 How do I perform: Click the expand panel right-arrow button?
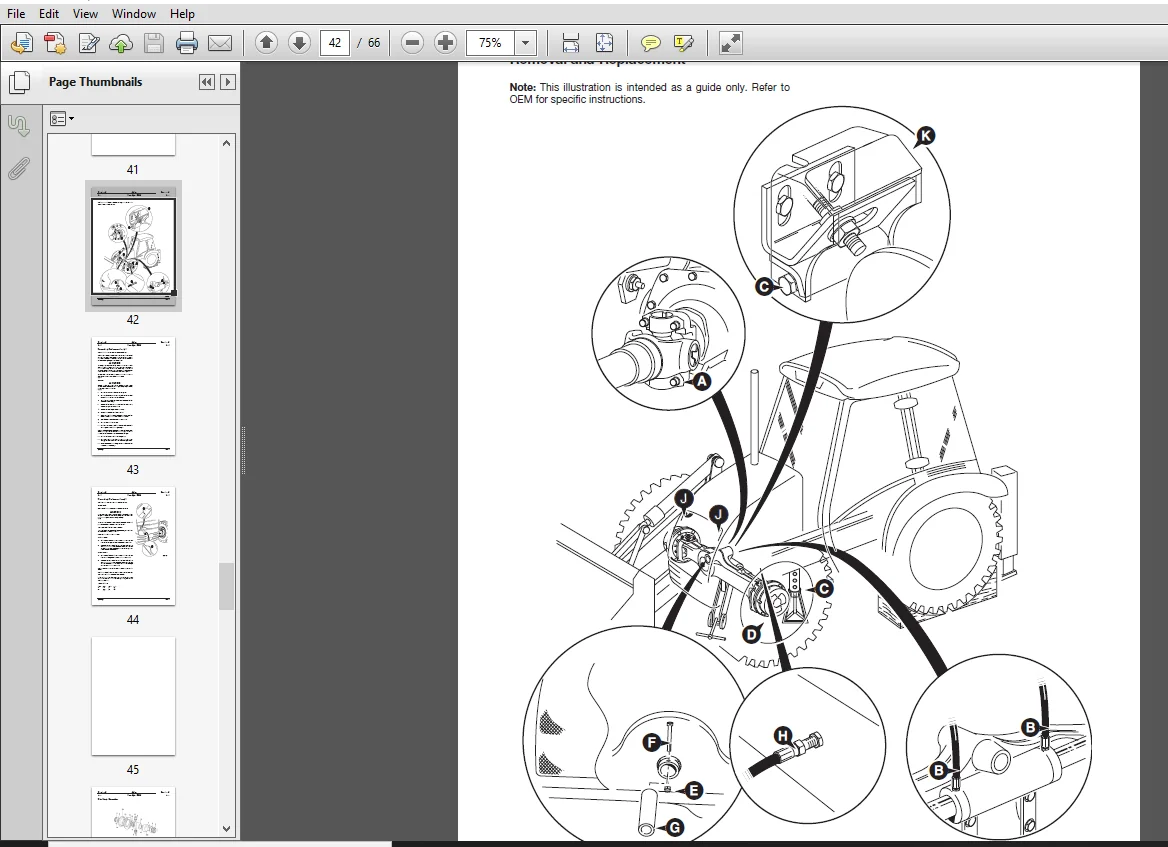click(x=228, y=82)
